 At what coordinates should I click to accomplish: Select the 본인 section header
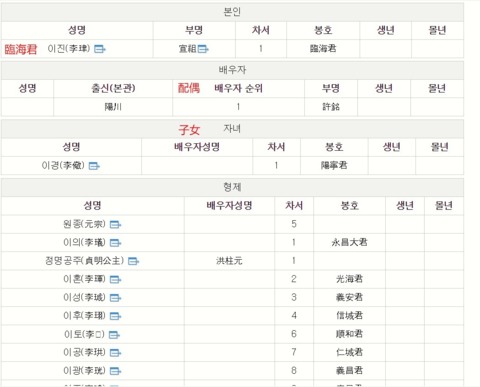[232, 12]
